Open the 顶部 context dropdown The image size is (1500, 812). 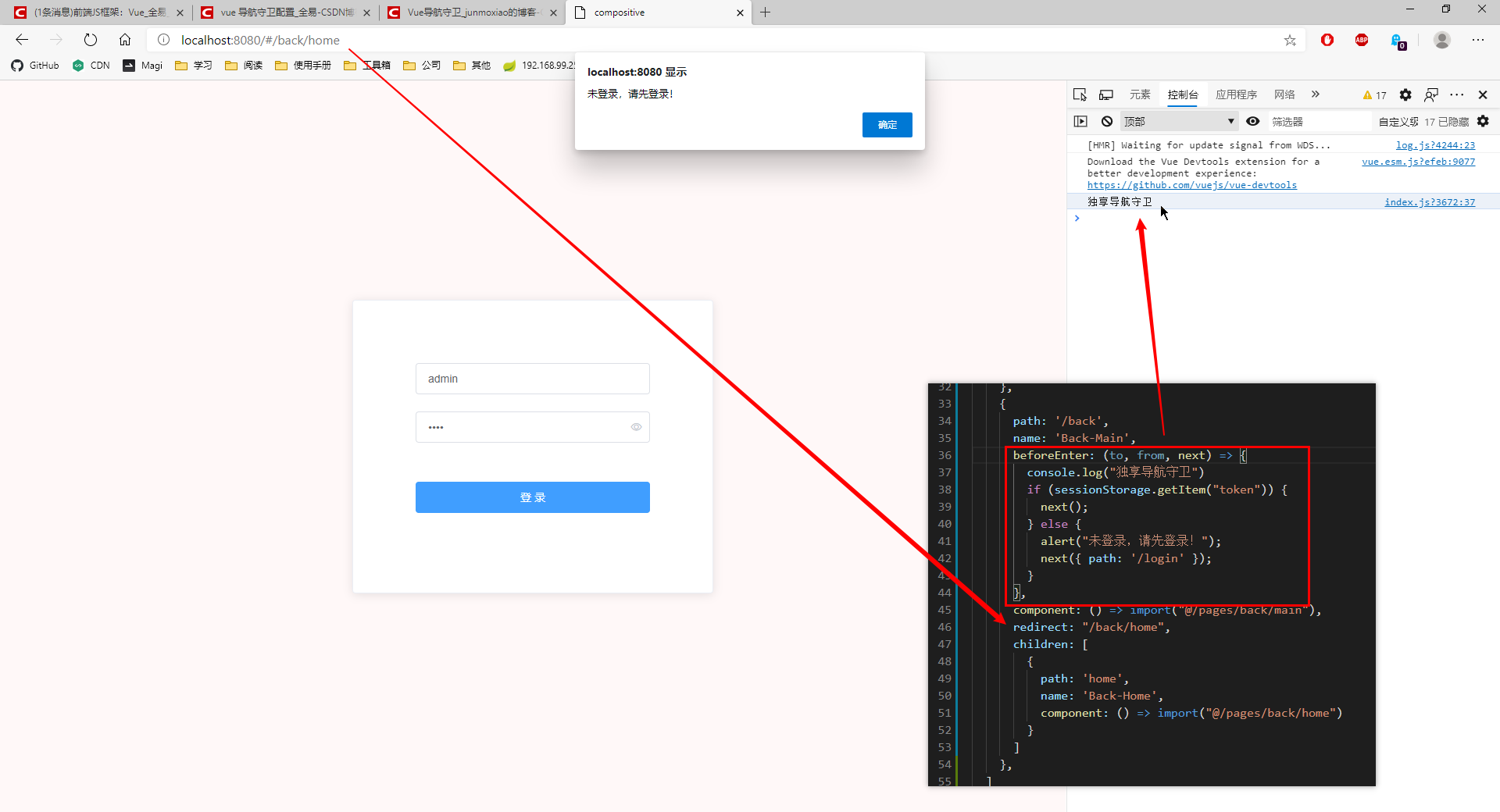1180,121
